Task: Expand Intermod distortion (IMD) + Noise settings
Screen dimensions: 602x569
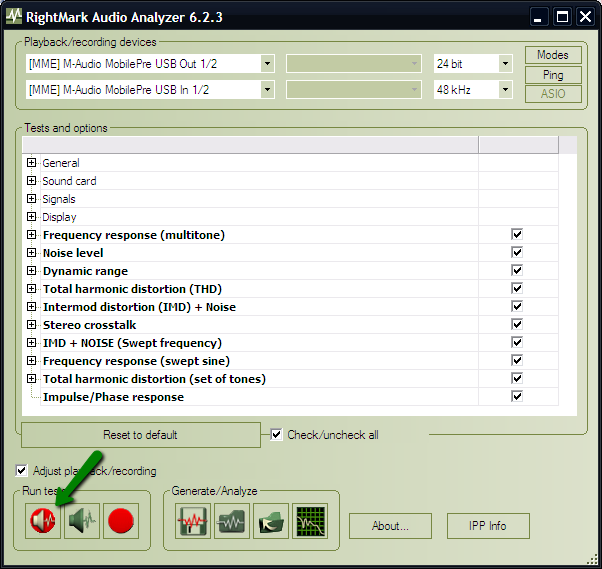Action: click(31, 307)
